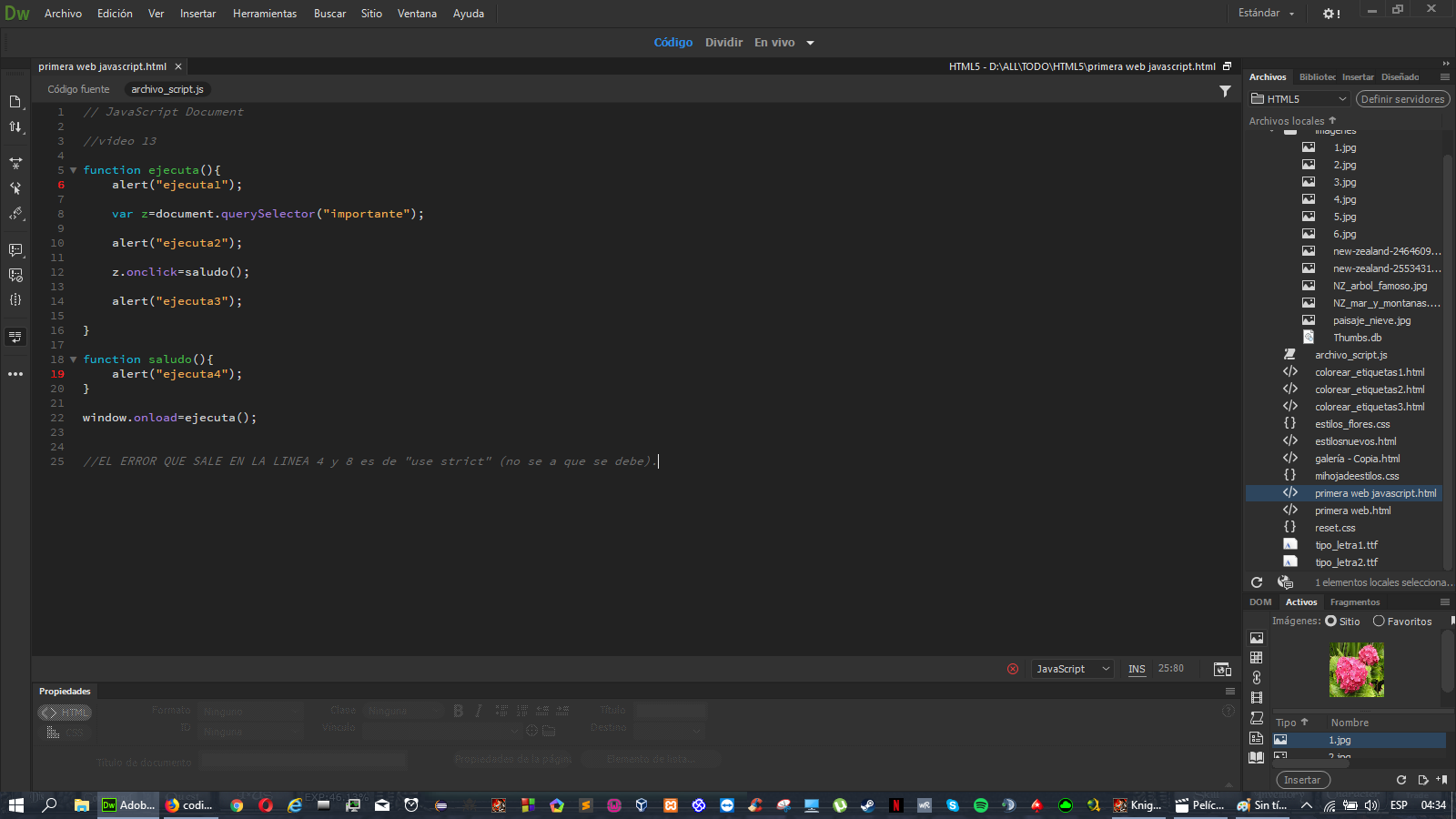The image size is (1456, 819).
Task: Select archivo_script.js in the Files tree
Action: pos(1350,355)
